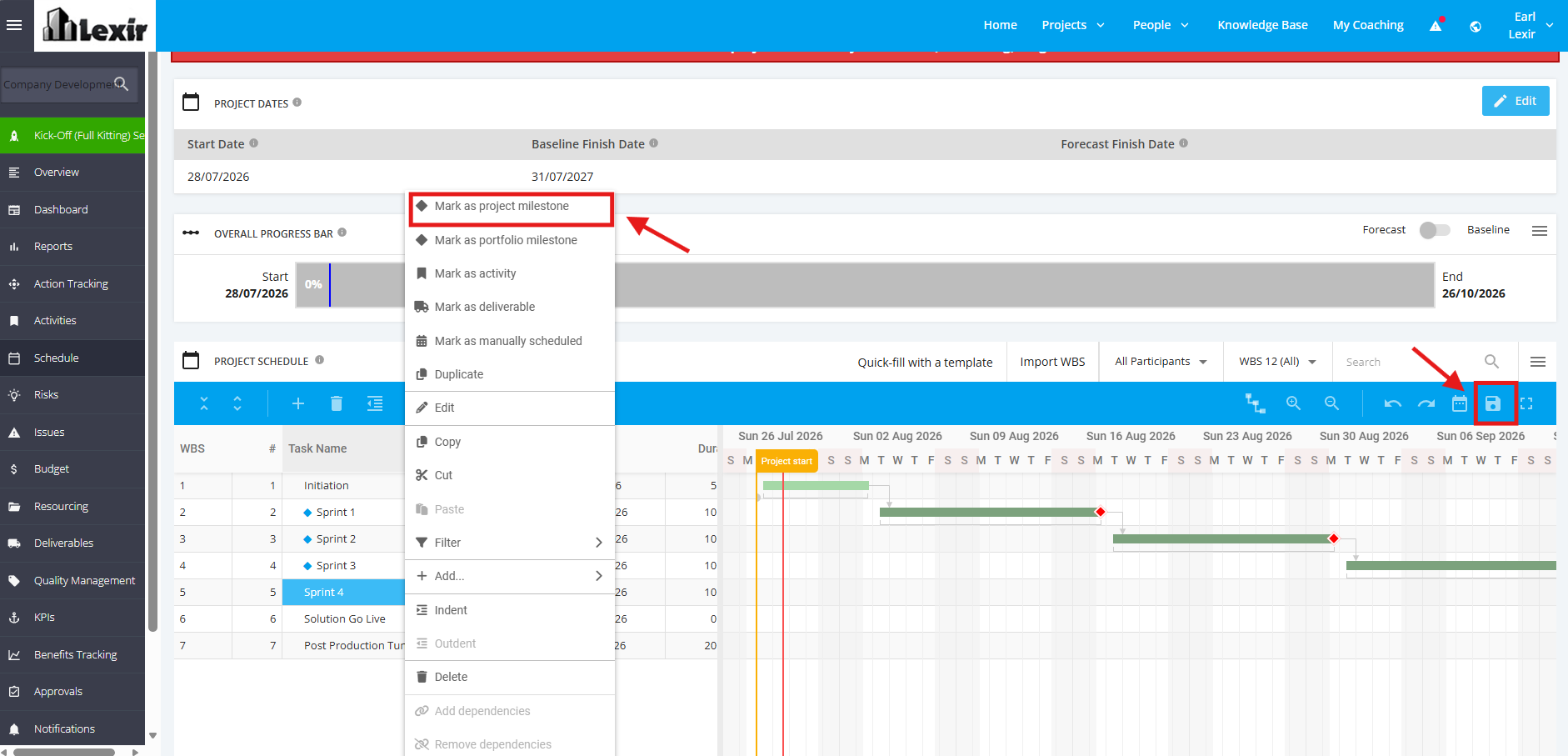Choose Mark as manually scheduled
Viewport: 1568px width, 756px height.
pos(510,341)
